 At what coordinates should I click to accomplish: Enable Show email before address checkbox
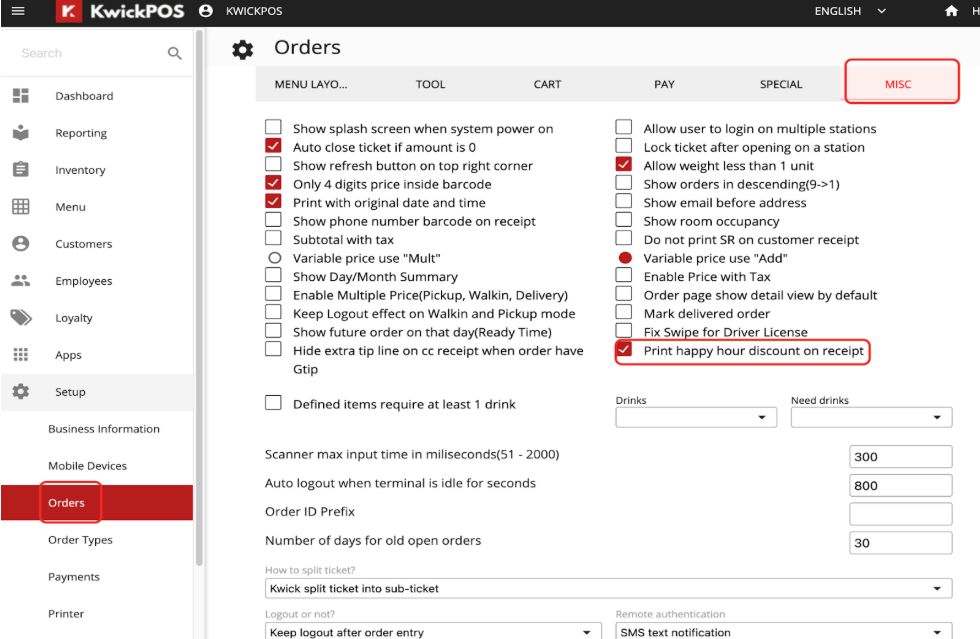tap(624, 201)
